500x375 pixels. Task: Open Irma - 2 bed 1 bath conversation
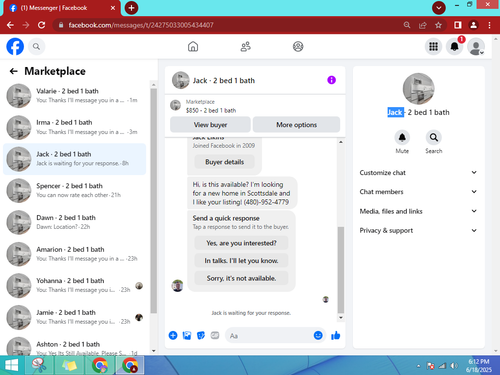(75, 127)
